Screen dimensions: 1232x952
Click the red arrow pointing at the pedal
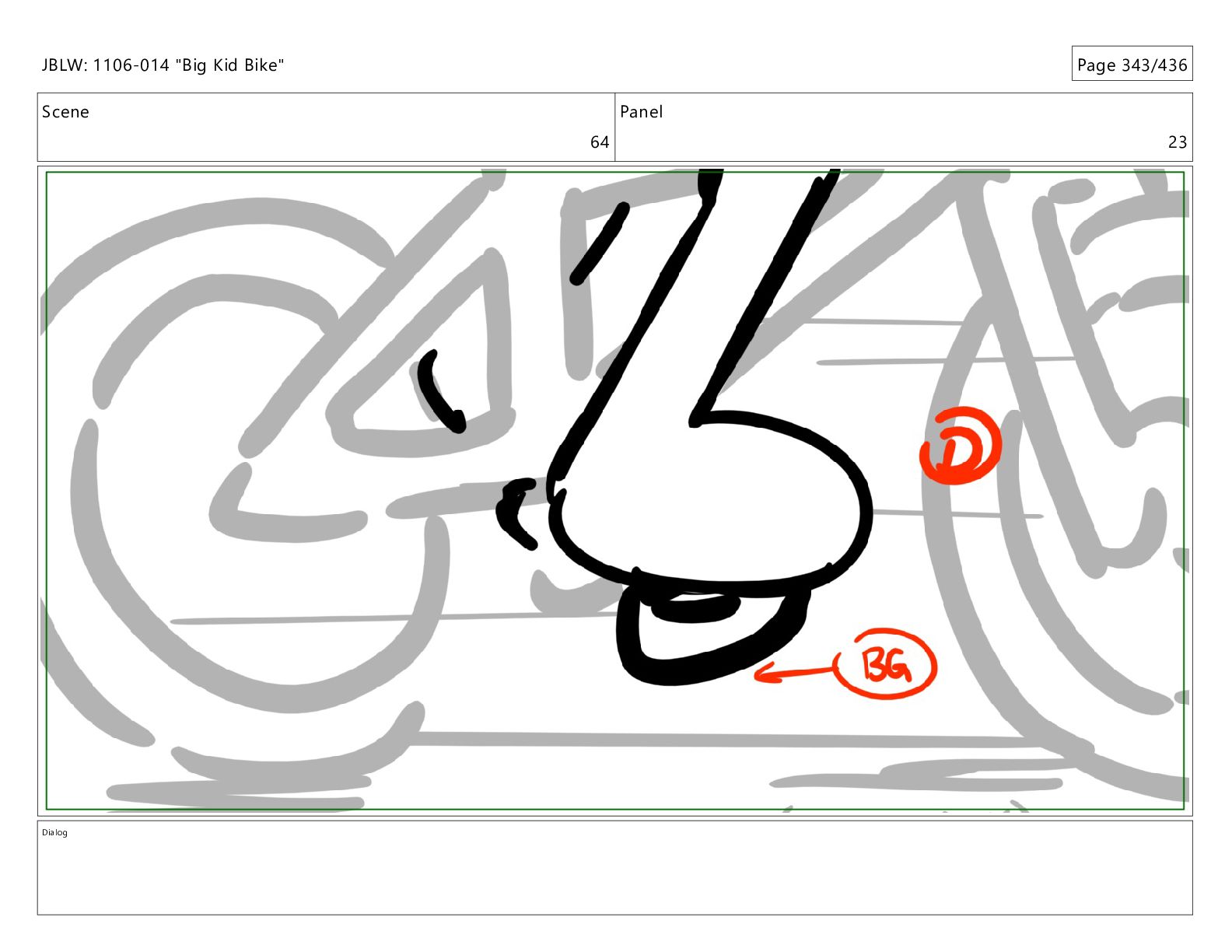click(x=793, y=673)
